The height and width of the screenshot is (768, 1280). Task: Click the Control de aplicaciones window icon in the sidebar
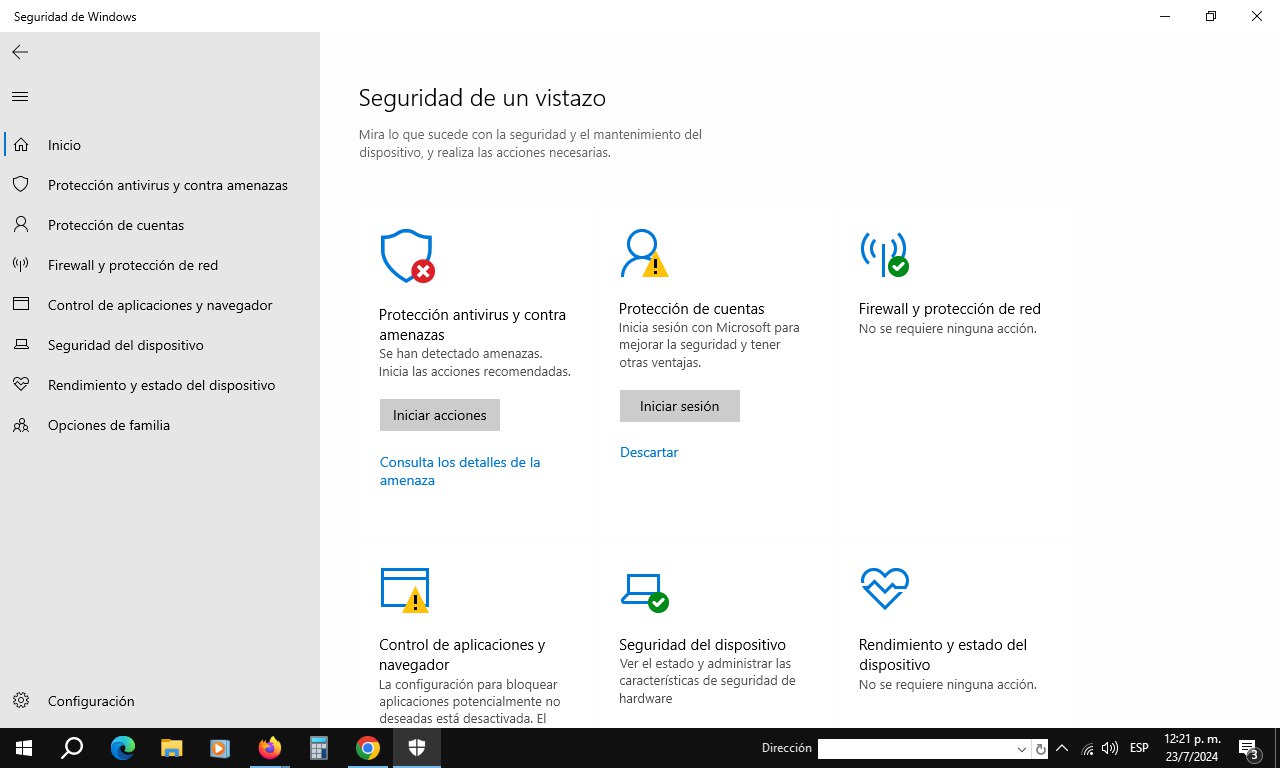point(21,305)
